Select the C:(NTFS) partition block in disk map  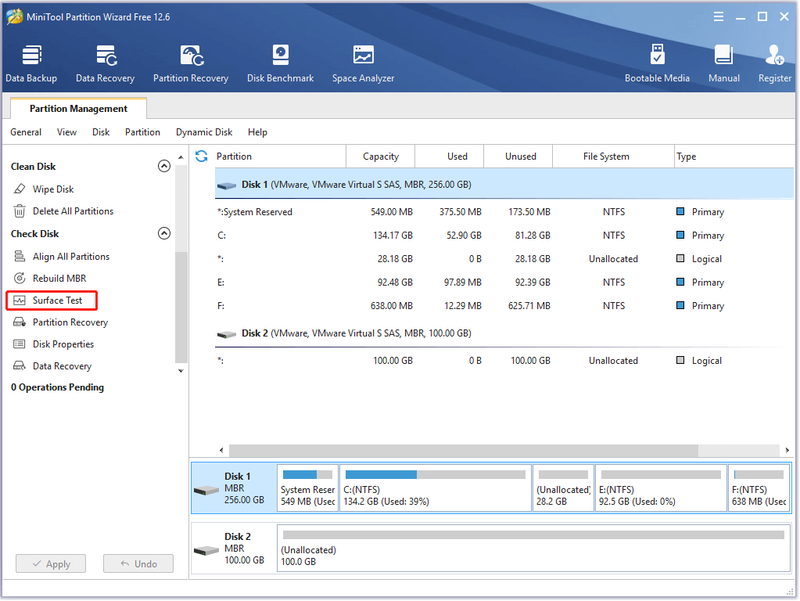click(x=435, y=488)
